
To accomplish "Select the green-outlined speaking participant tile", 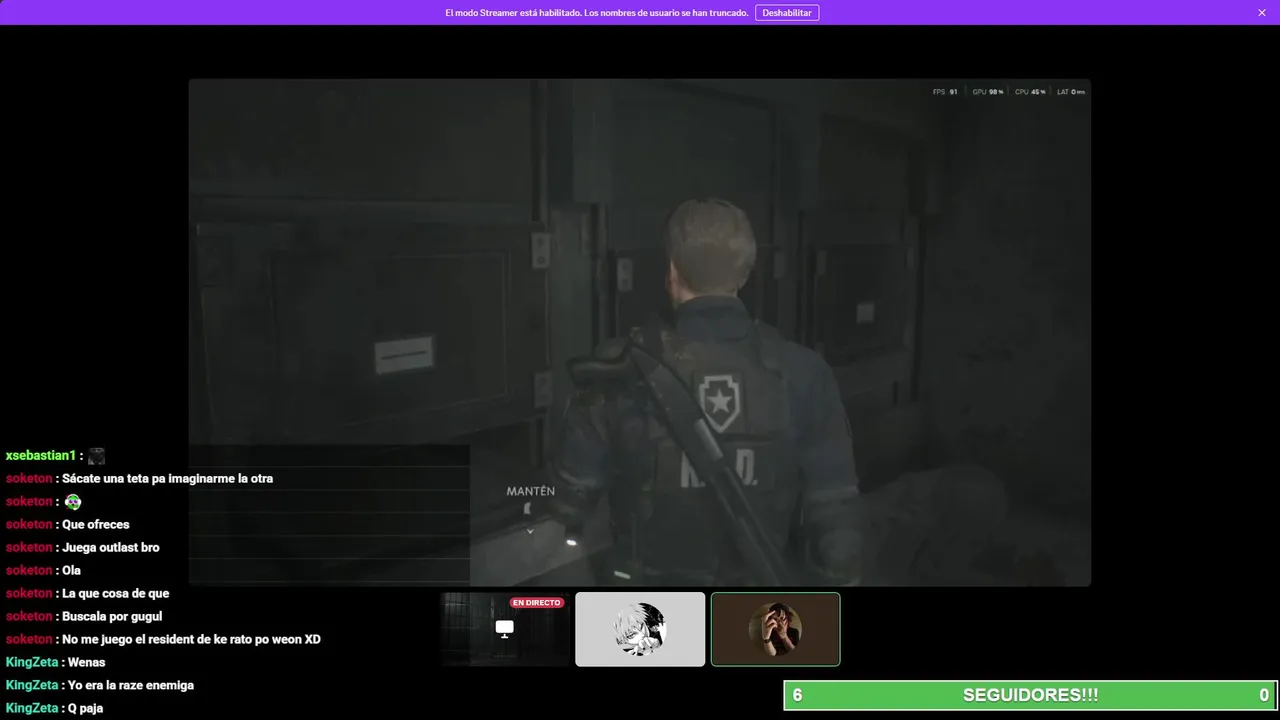I will click(x=775, y=629).
